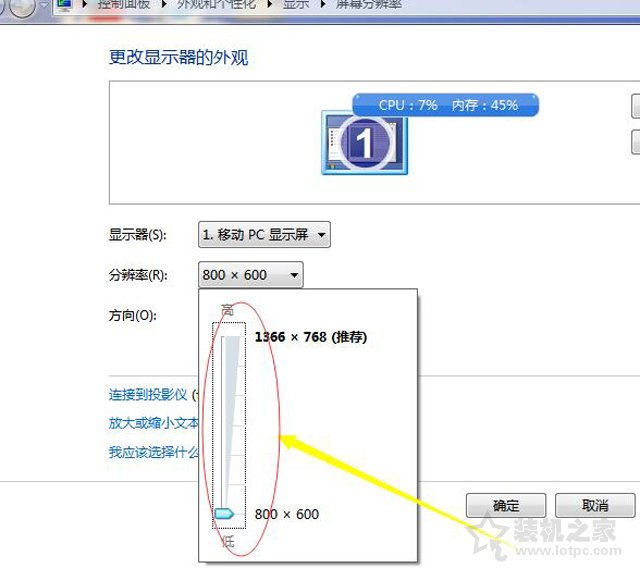Click the control panel icon in address bar
The image size is (640, 568).
(64, 5)
